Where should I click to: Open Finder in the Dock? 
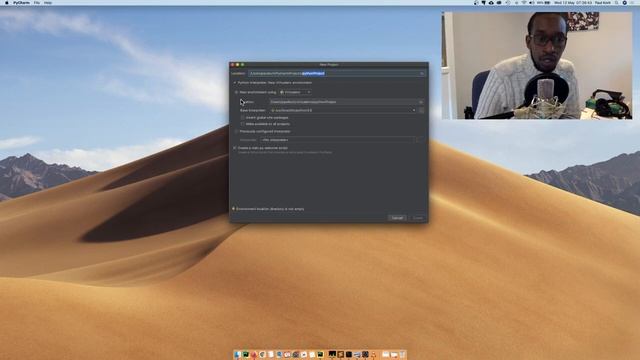238,355
